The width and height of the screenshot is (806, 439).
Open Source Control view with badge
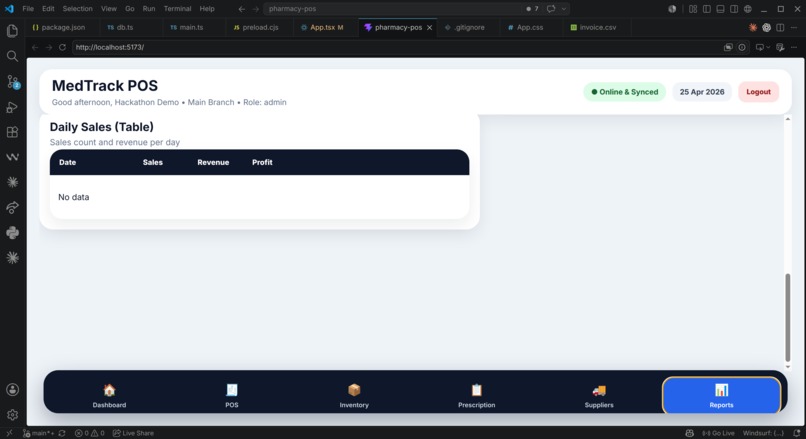click(x=12, y=82)
